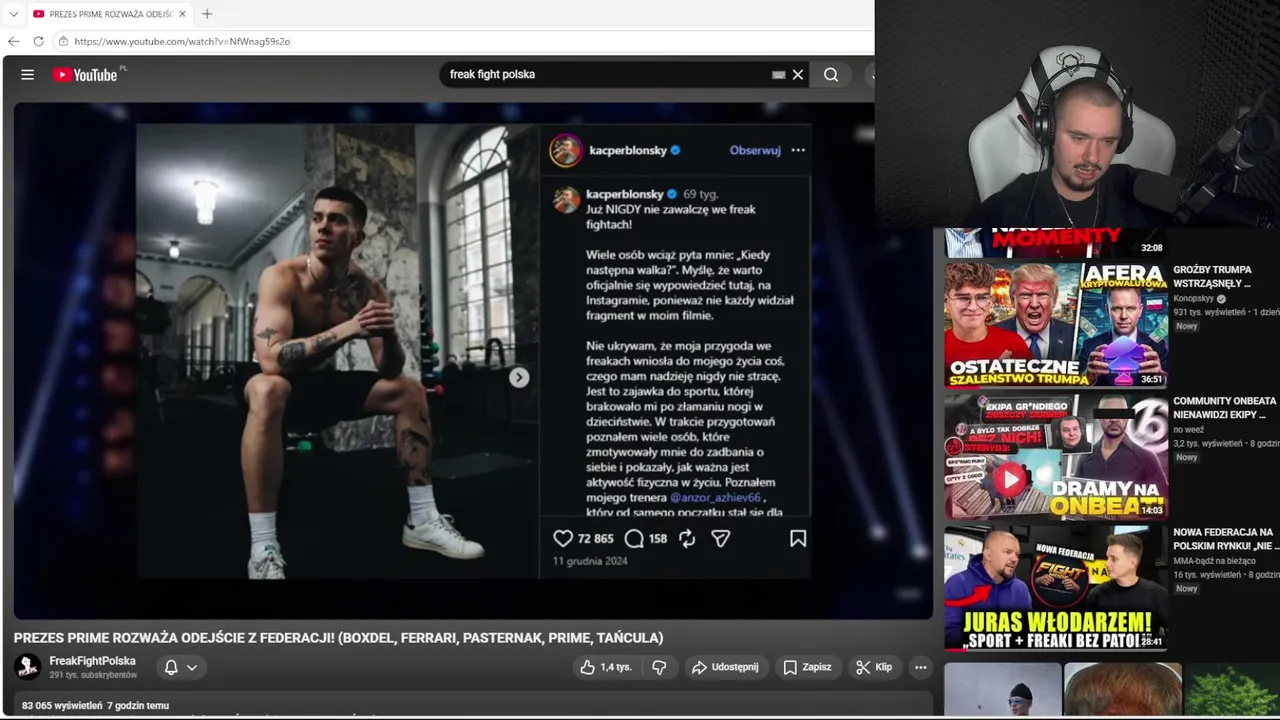Viewport: 1280px width, 720px height.
Task: Open NOWA FEDERACJA NA POLSKIM RYNKU title
Action: pyautogui.click(x=1225, y=540)
